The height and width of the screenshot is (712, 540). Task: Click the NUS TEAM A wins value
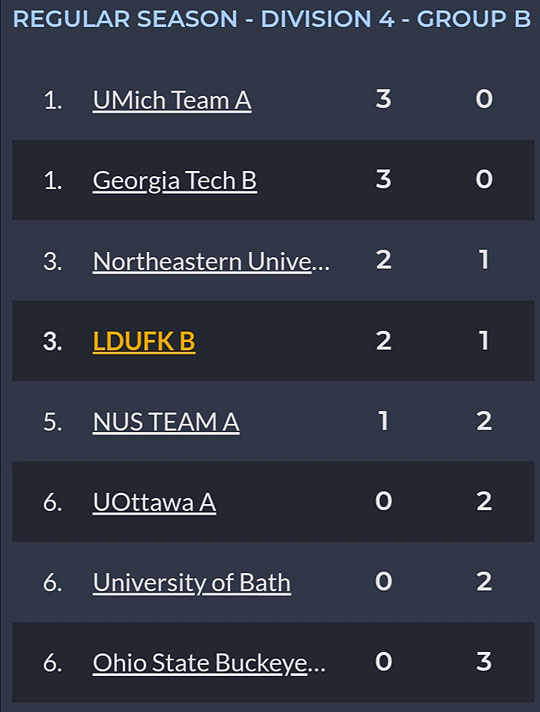click(383, 420)
